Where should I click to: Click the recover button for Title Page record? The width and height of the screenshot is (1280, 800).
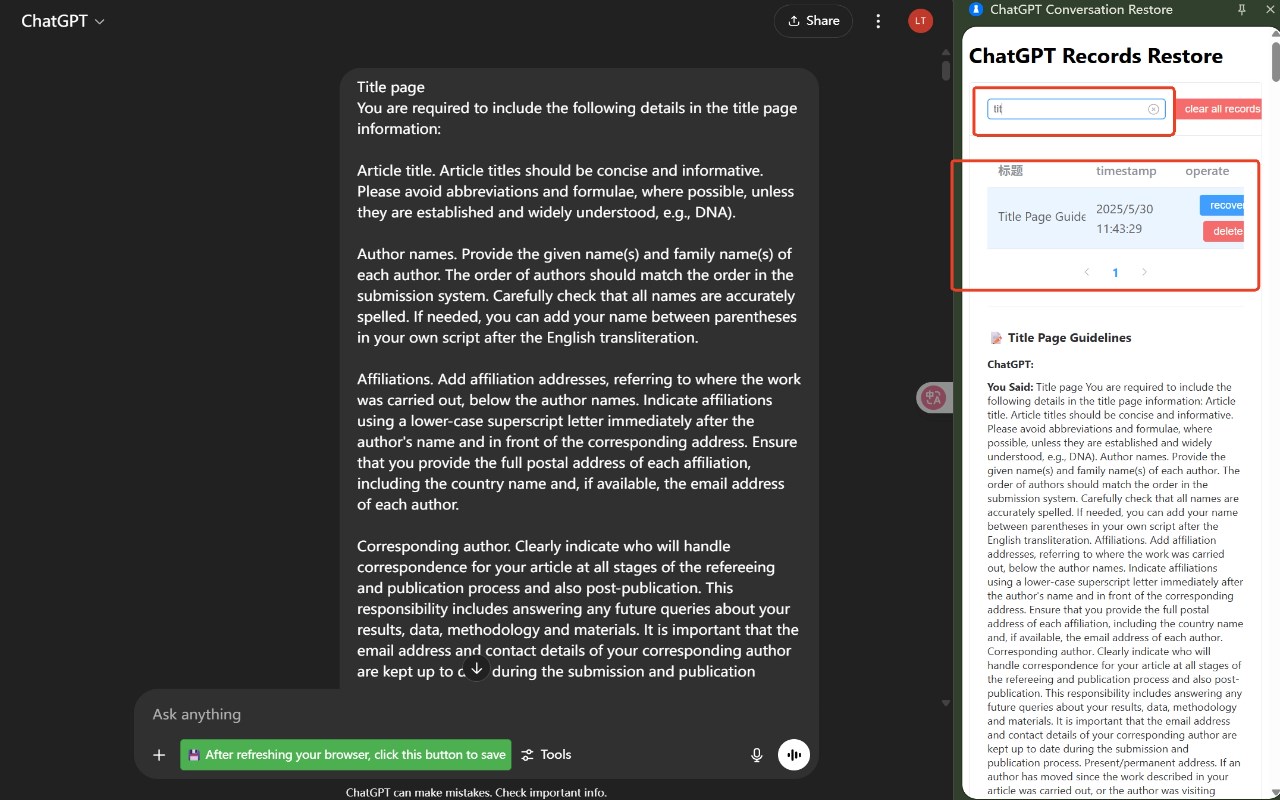click(x=1223, y=205)
